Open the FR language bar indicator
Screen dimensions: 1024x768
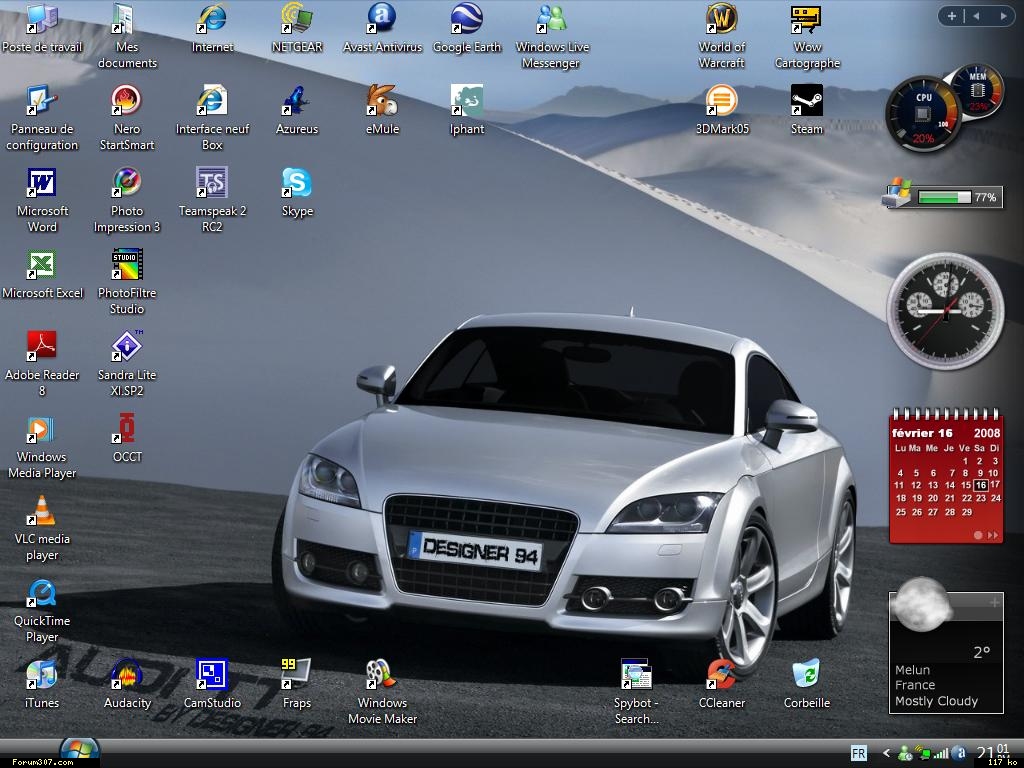[x=859, y=754]
